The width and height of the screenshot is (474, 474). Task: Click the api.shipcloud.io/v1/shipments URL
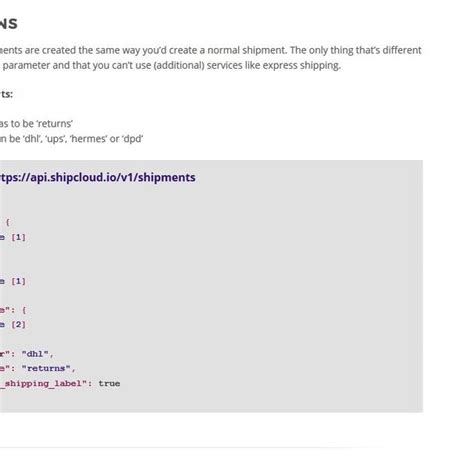97,177
